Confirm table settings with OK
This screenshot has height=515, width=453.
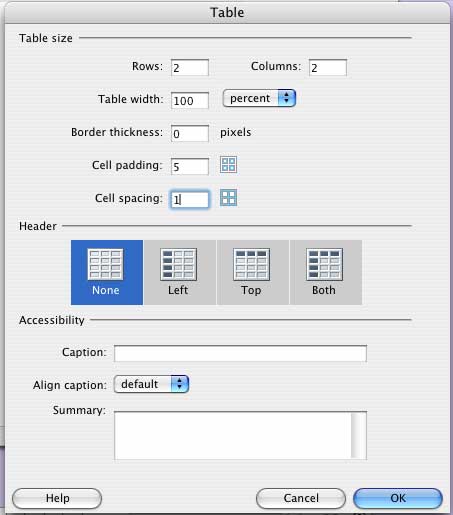click(398, 498)
